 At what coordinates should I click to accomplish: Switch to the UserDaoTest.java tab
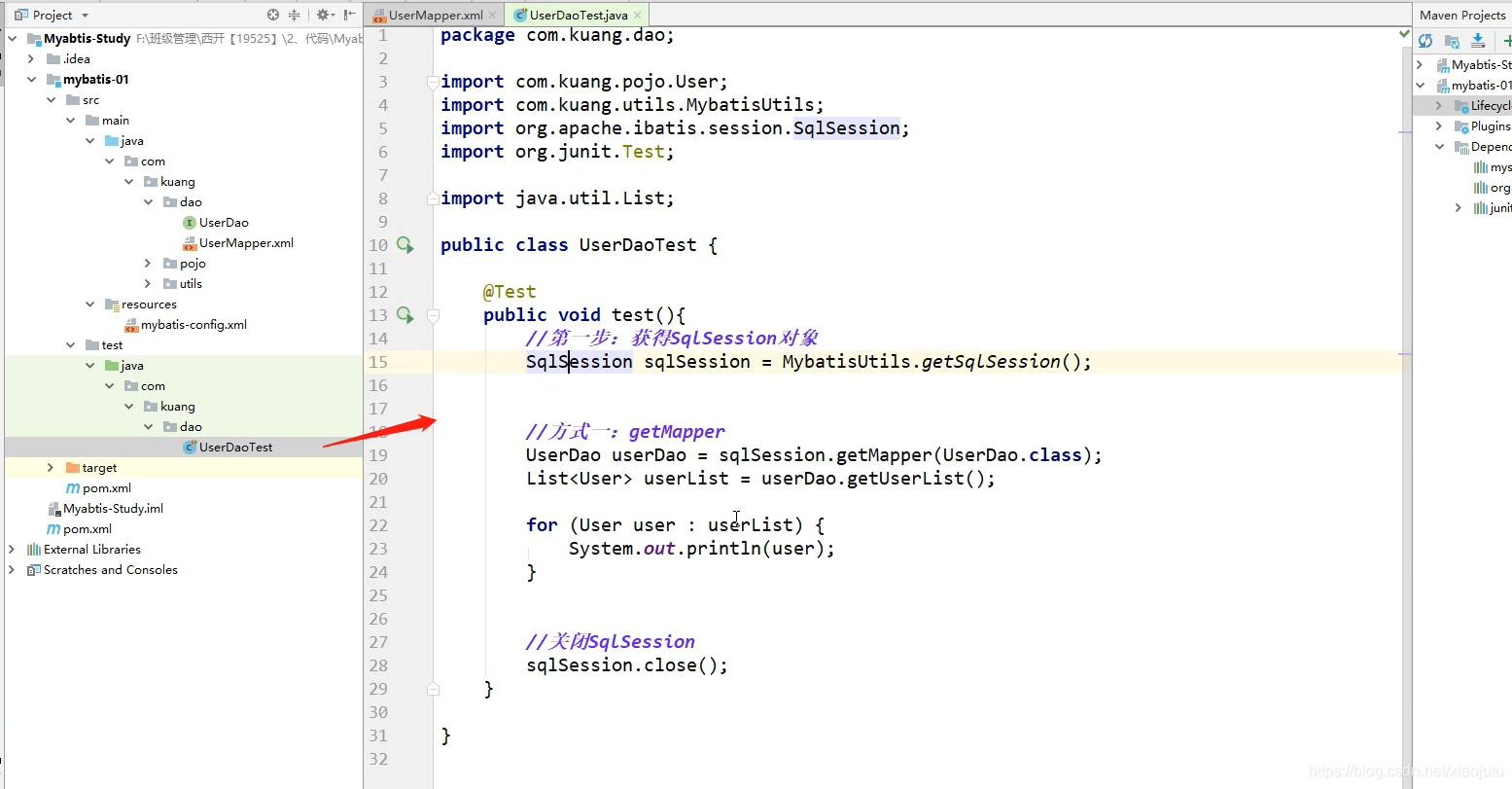(579, 15)
